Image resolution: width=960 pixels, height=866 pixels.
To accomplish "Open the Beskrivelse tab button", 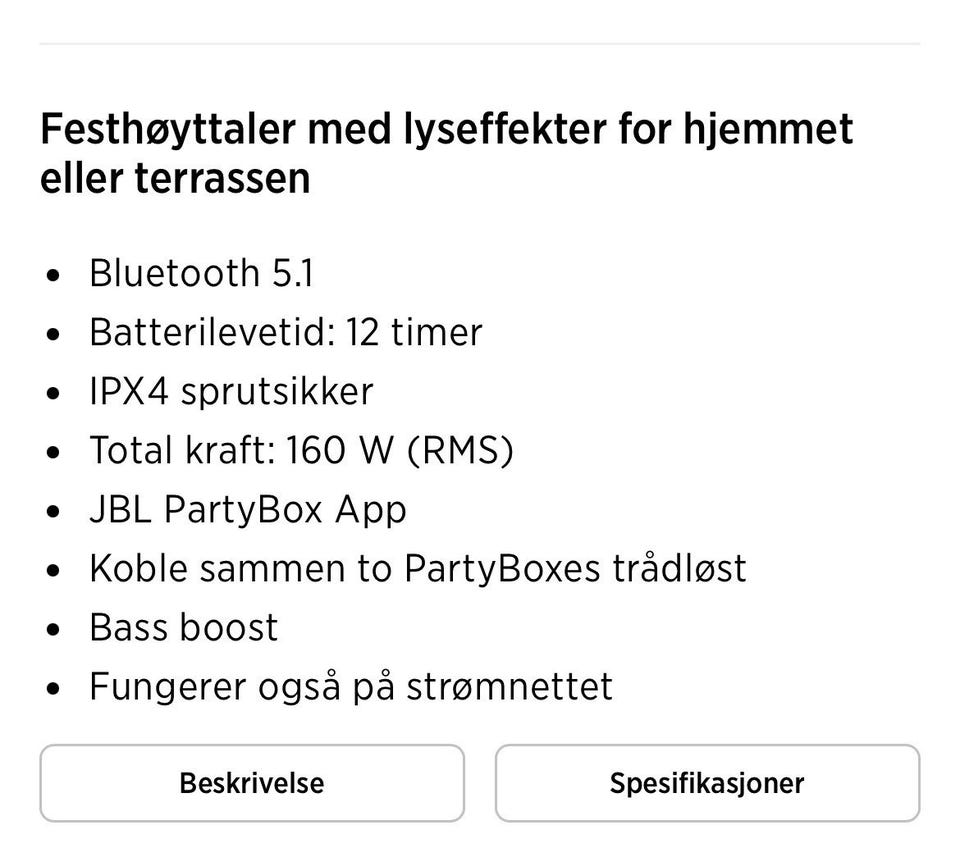I will (x=252, y=783).
